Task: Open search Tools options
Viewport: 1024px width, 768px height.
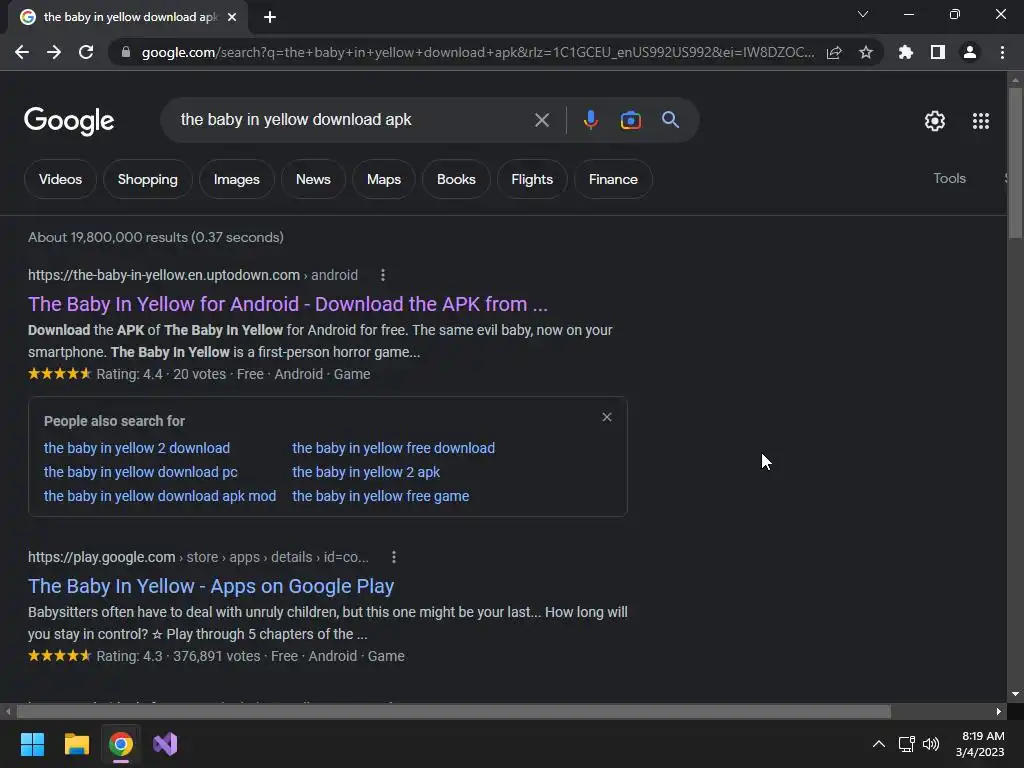Action: coord(949,178)
